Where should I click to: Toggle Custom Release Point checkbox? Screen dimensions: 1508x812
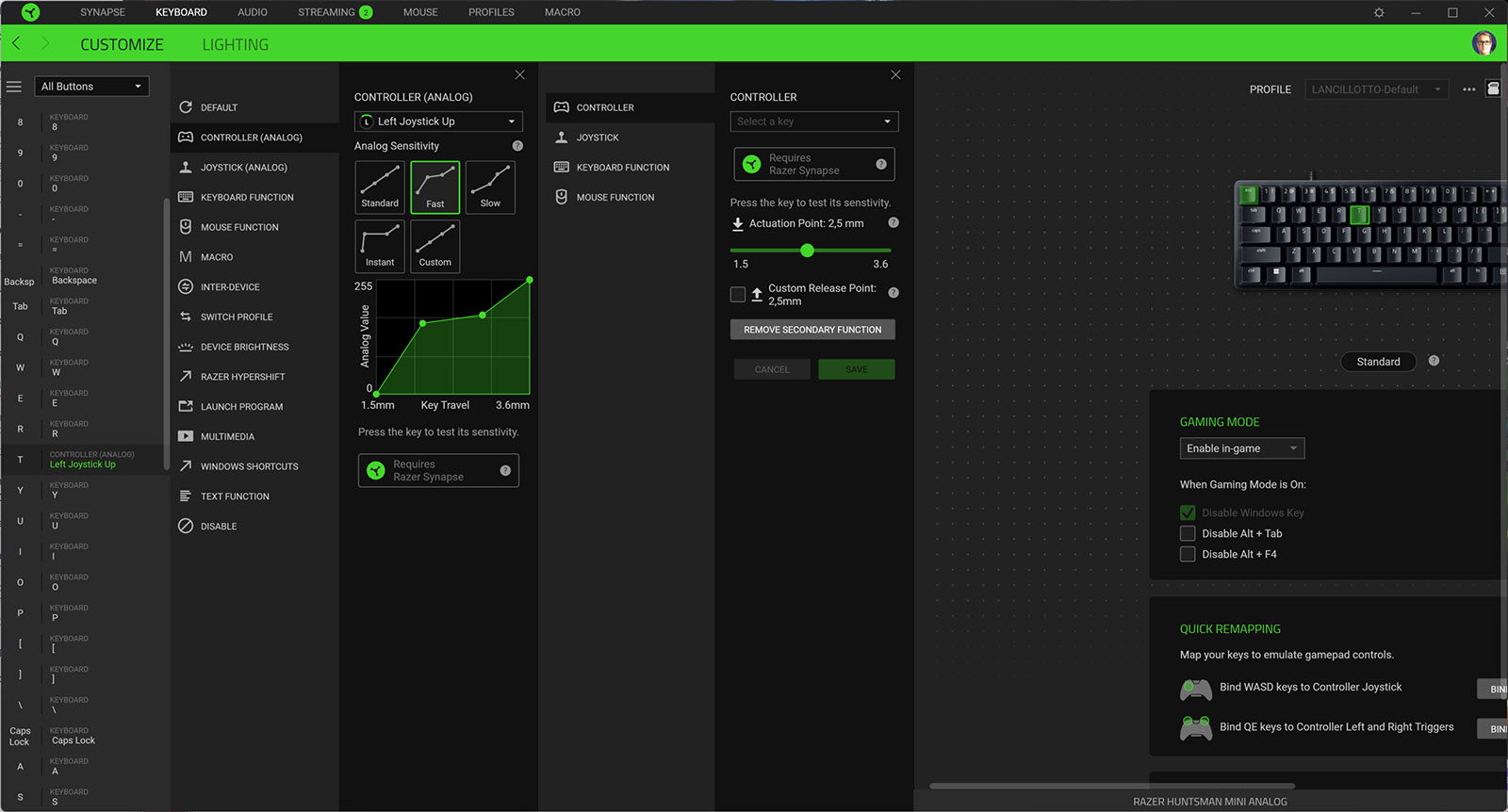tap(738, 295)
